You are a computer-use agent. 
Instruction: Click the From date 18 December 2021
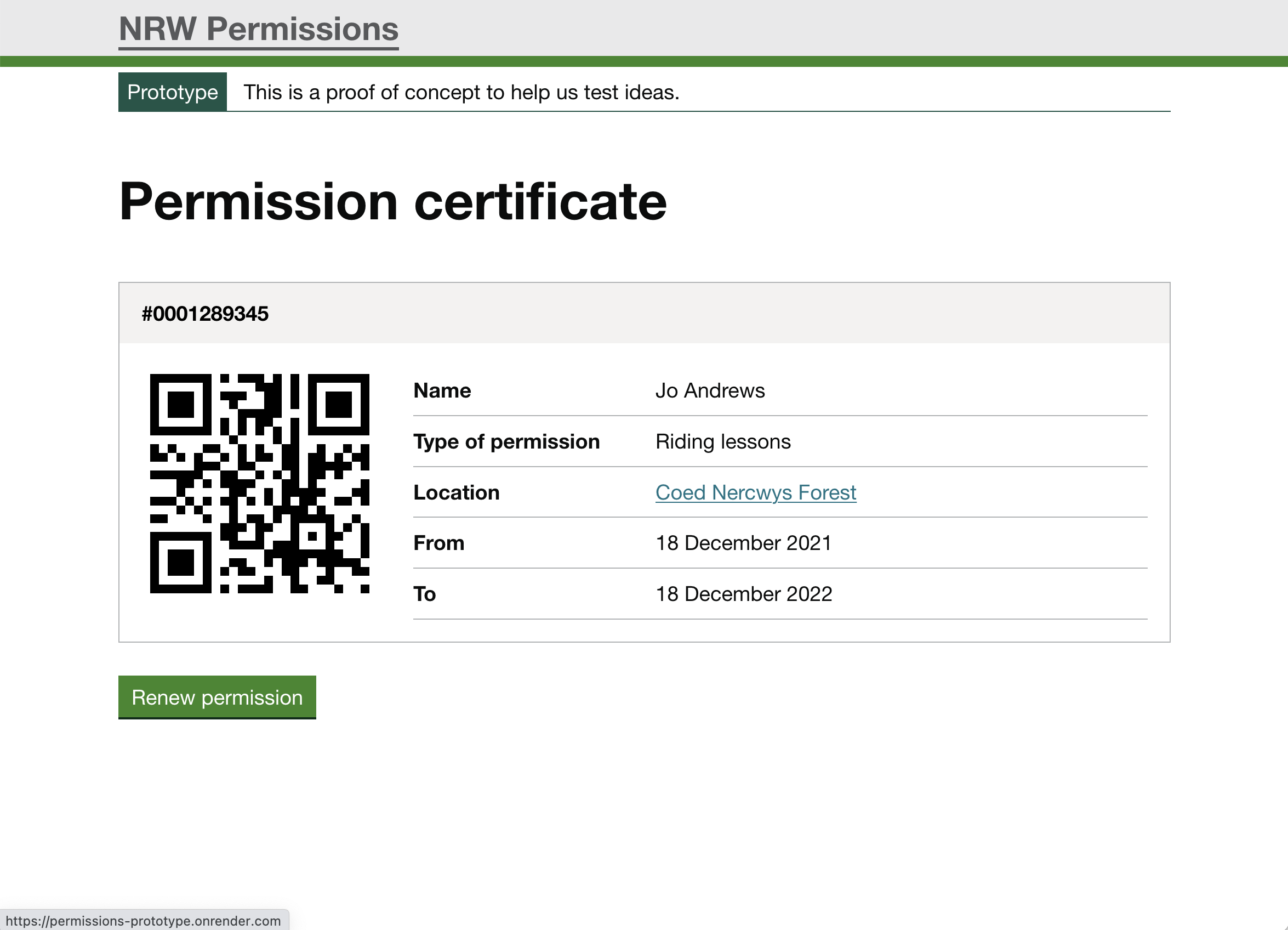[x=743, y=543]
